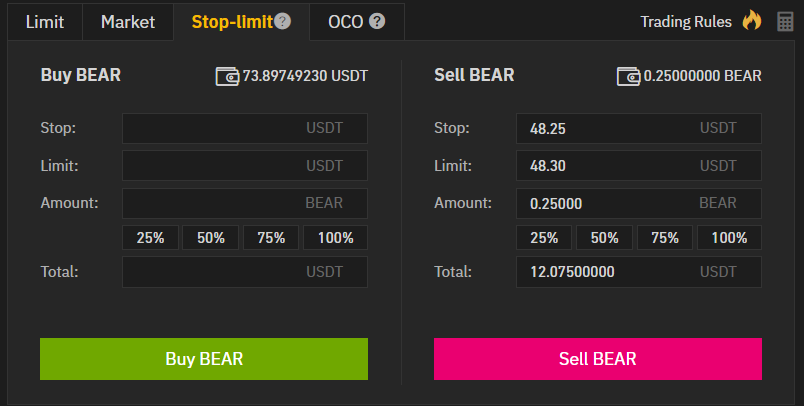Open the Trading Rules link
The height and width of the screenshot is (406, 804).
686,21
